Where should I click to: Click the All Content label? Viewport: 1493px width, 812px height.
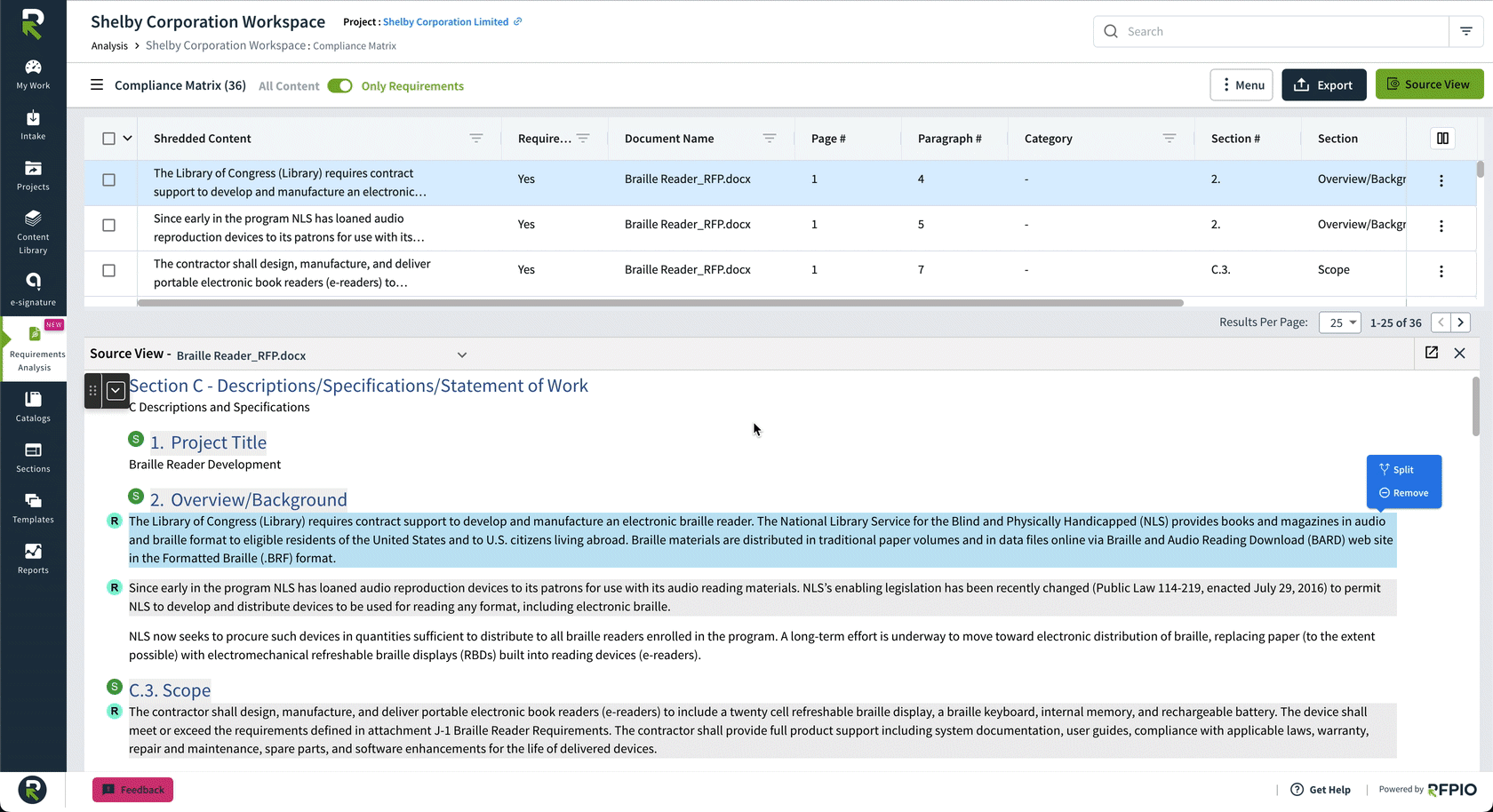[x=289, y=86]
